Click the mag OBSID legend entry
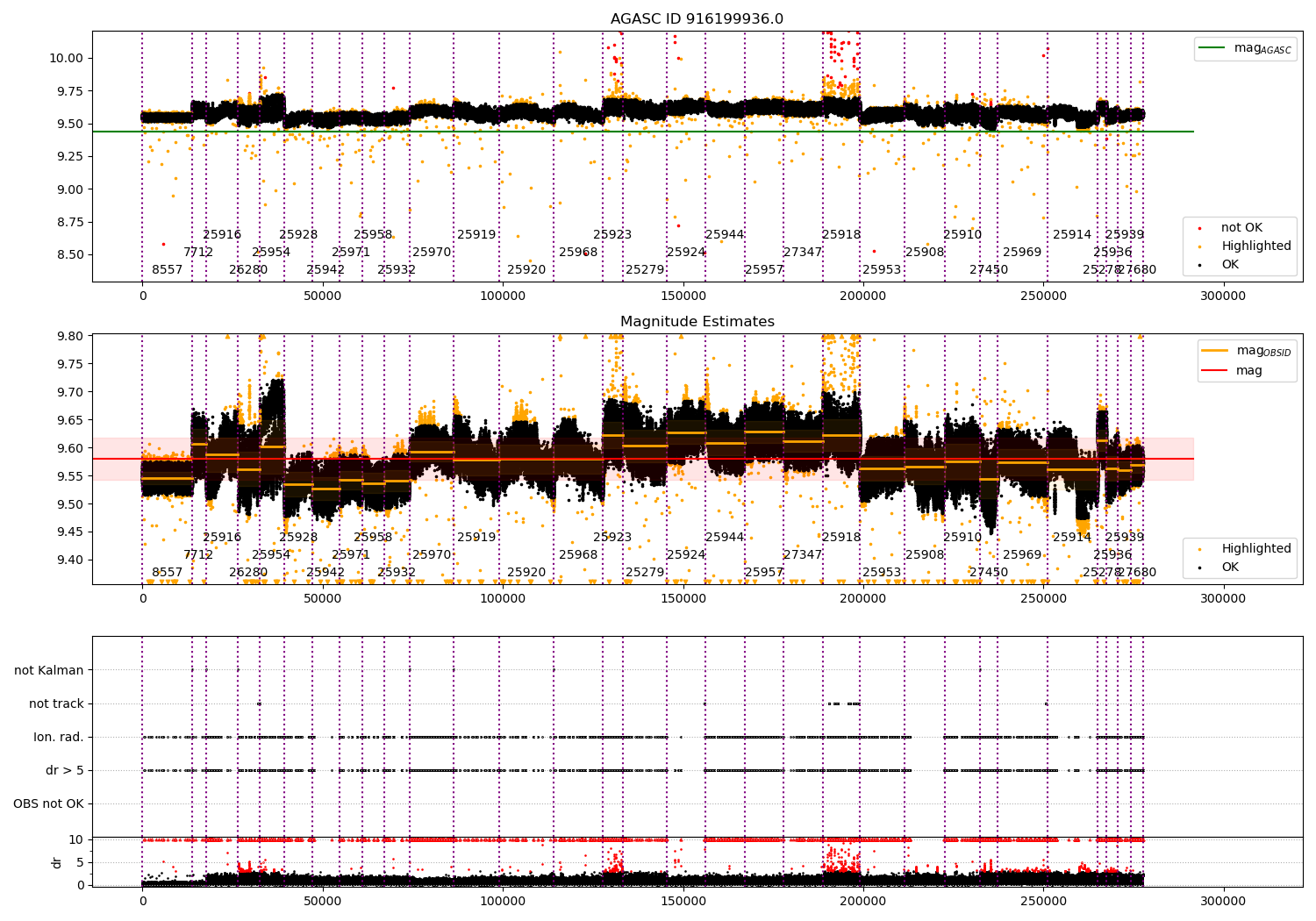Image resolution: width=1316 pixels, height=921 pixels. (1247, 351)
